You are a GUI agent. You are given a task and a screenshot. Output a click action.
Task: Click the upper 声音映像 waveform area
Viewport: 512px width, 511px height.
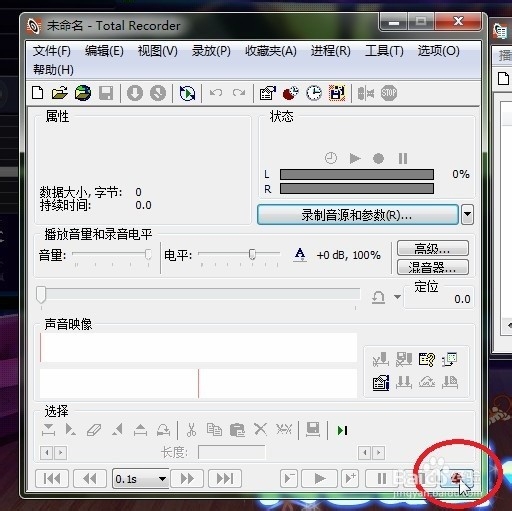[x=198, y=347]
